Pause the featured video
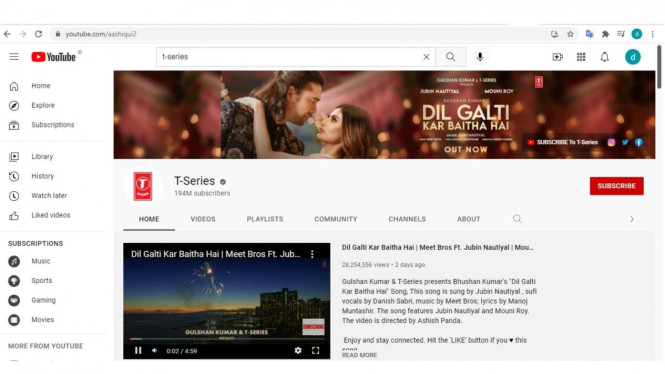 pos(138,351)
